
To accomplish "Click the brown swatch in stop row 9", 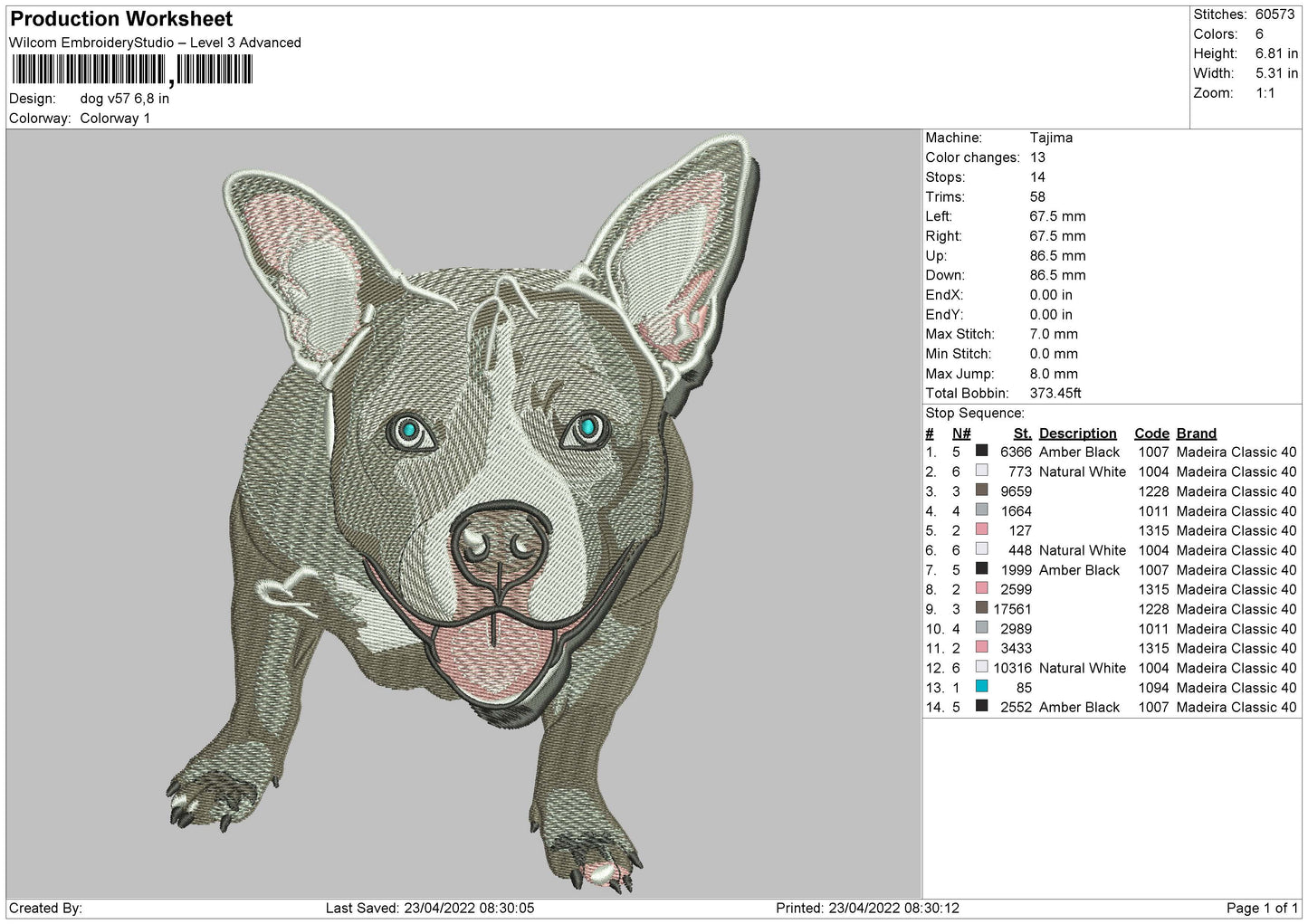I will point(981,608).
